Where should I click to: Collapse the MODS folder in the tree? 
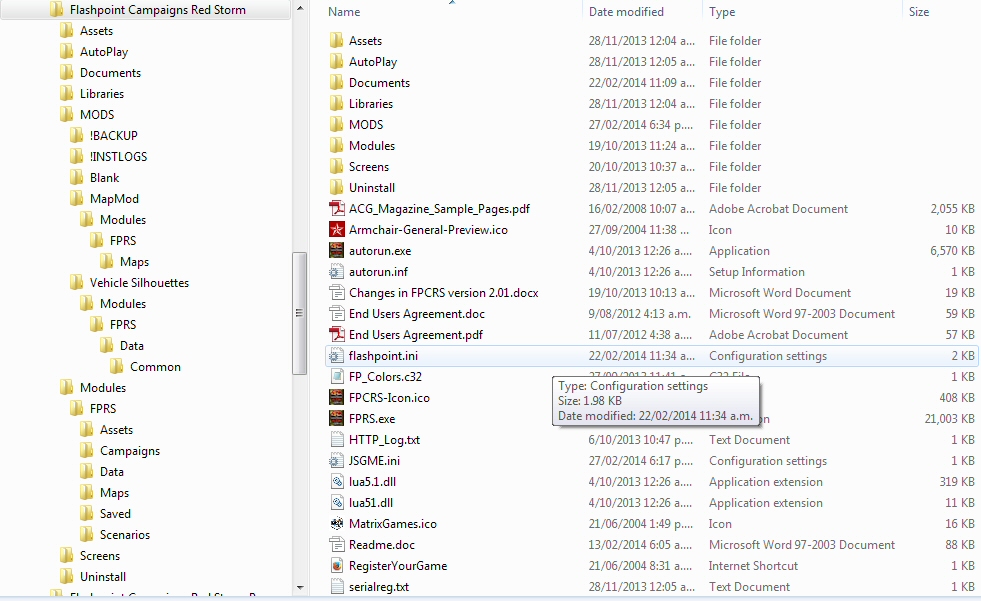pos(48,114)
